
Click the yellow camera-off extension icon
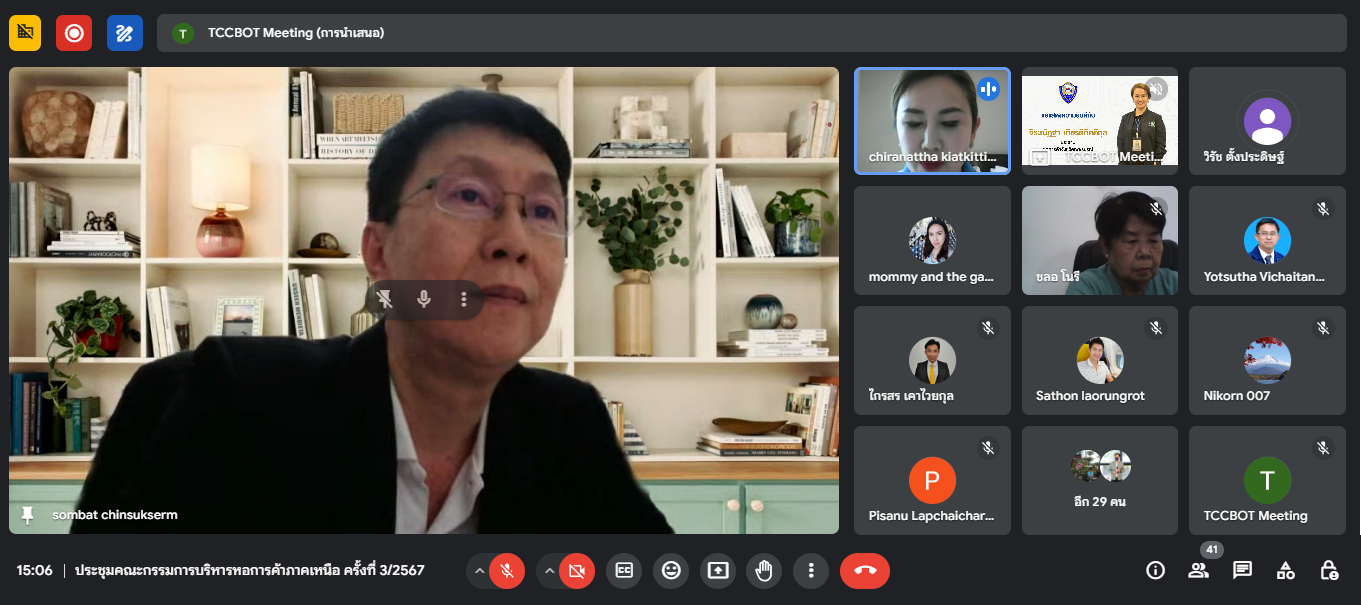(x=25, y=33)
